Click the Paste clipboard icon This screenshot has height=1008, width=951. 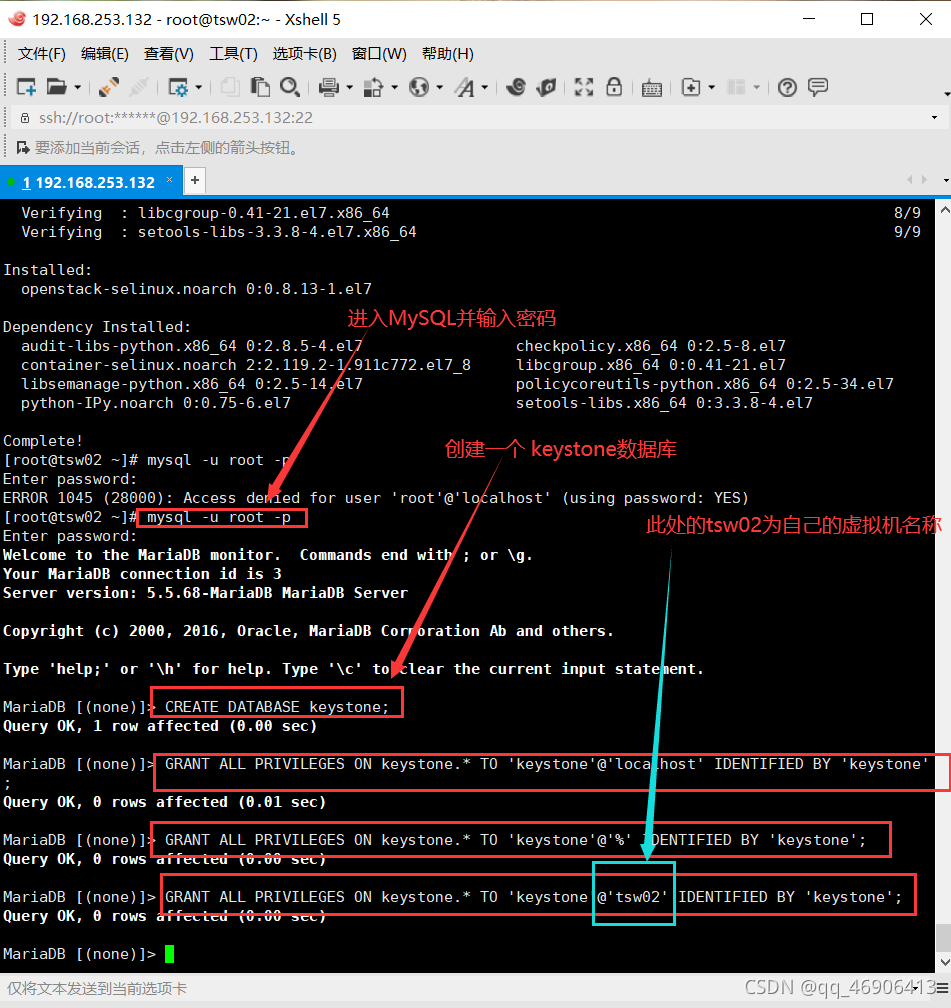[x=260, y=87]
